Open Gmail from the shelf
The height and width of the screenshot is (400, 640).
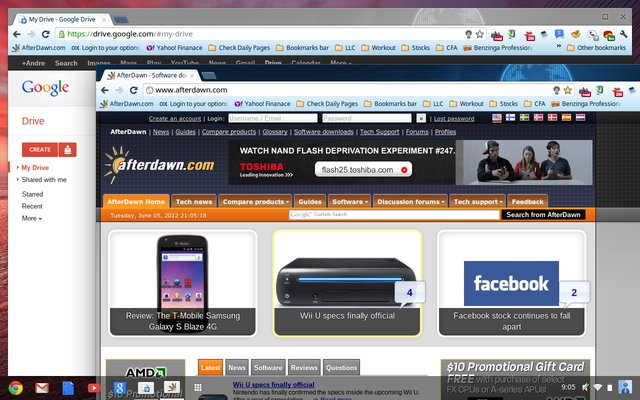point(42,387)
